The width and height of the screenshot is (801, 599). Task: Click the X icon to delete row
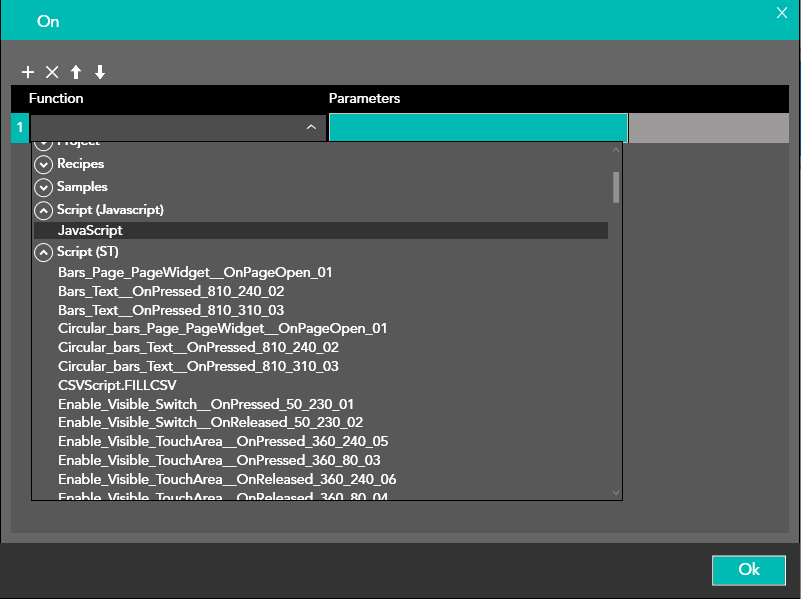(52, 72)
